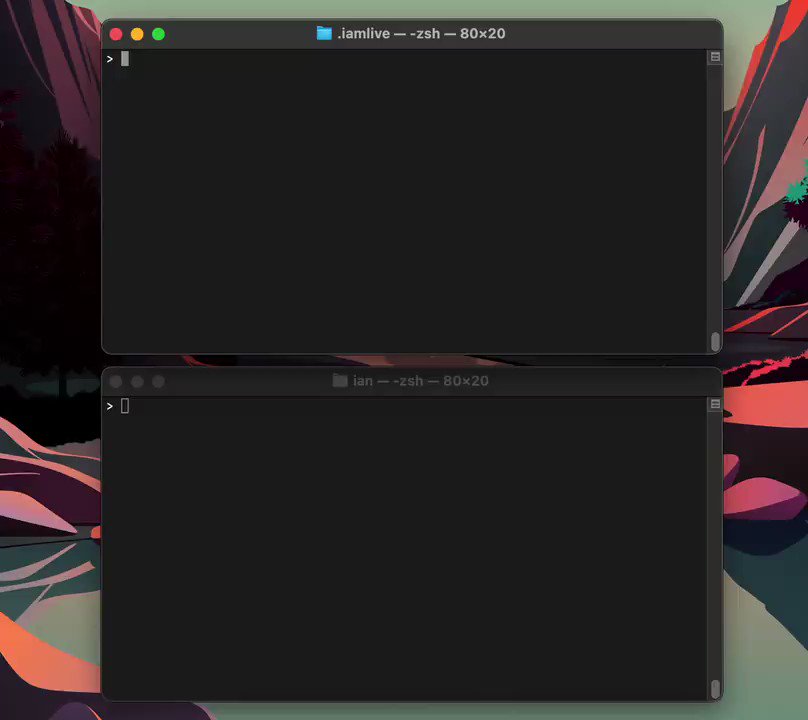
Task: Minimize the .iamlive terminal window
Action: (137, 34)
